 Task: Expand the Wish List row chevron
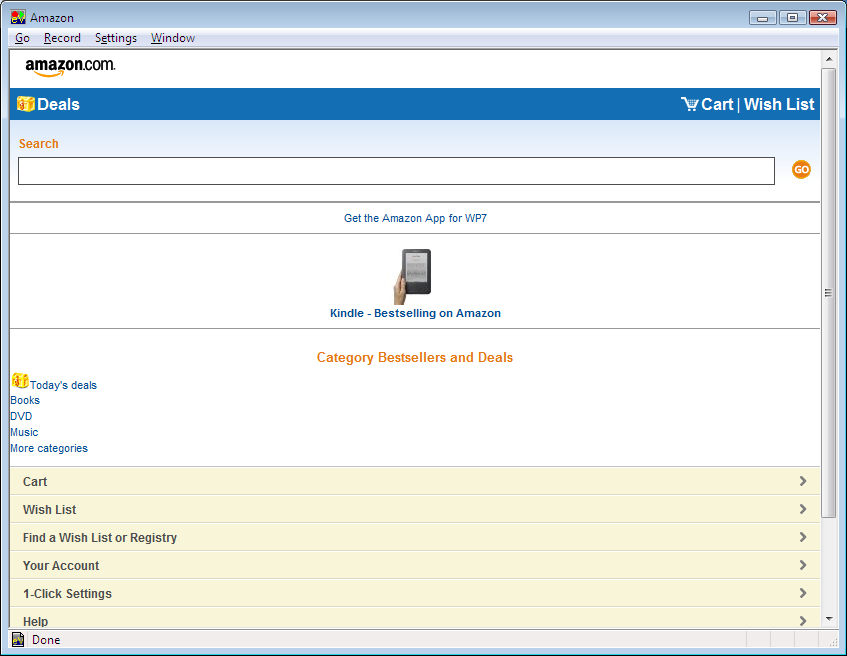pyautogui.click(x=803, y=509)
